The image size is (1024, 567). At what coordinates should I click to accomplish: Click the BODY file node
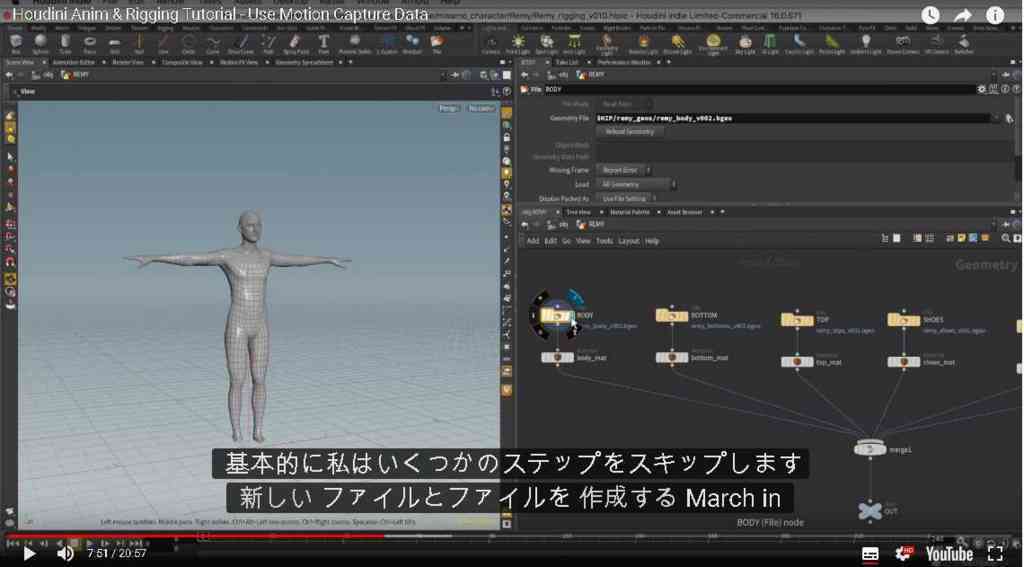pyautogui.click(x=556, y=316)
